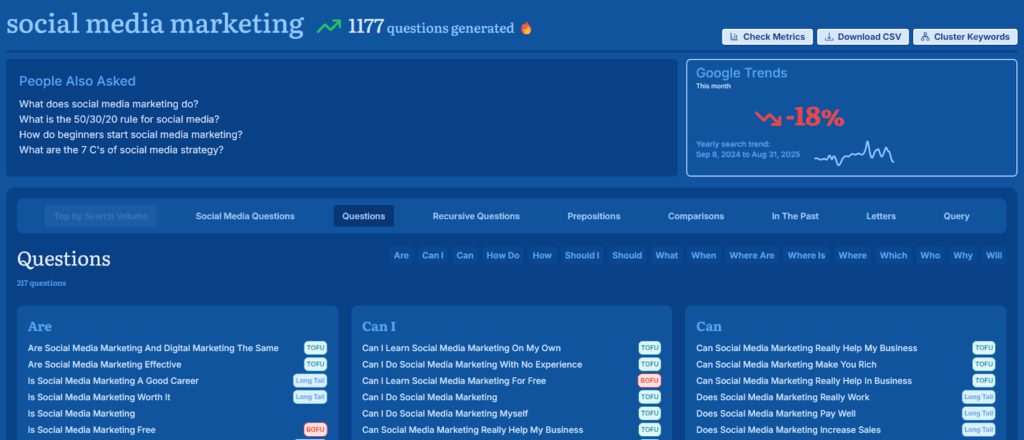
Task: Jump to the 'Are' filter chip
Action: [401, 255]
